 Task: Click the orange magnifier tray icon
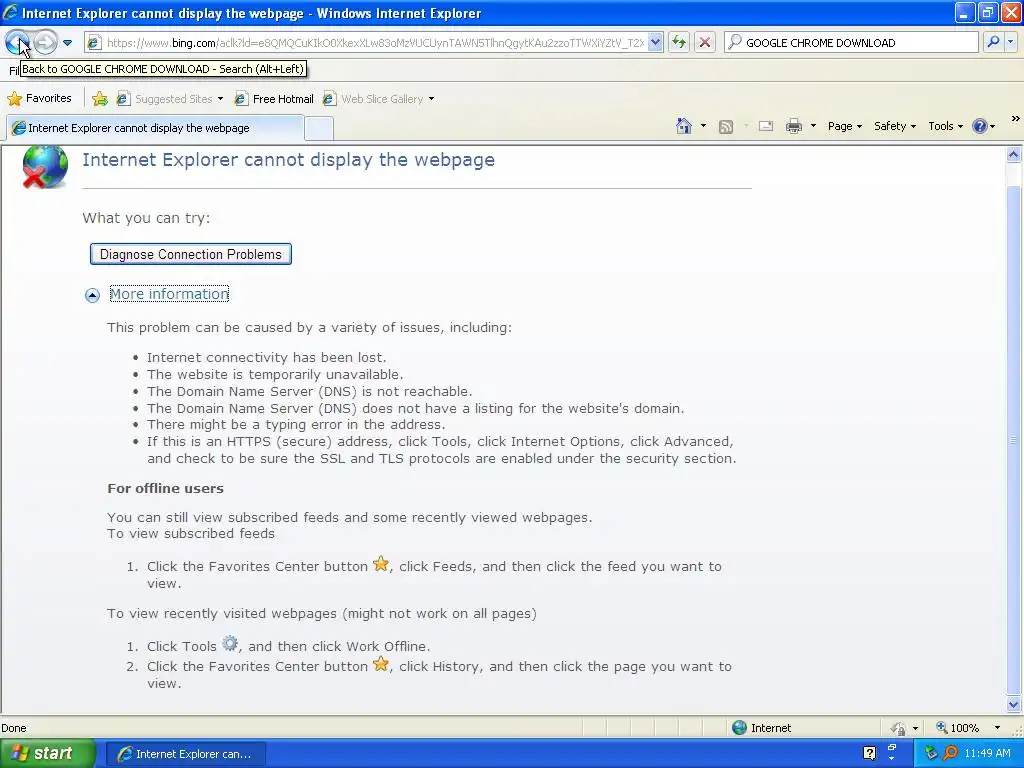pyautogui.click(x=951, y=753)
